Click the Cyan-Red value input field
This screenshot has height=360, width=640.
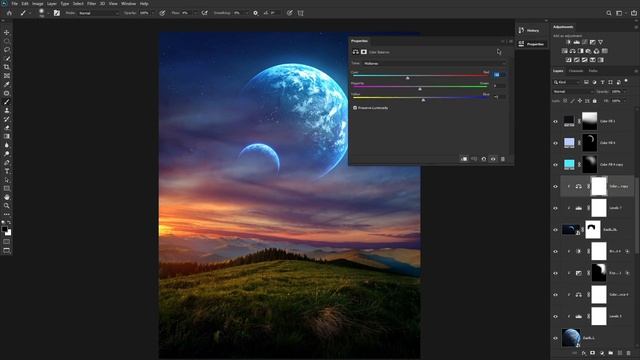pos(499,75)
